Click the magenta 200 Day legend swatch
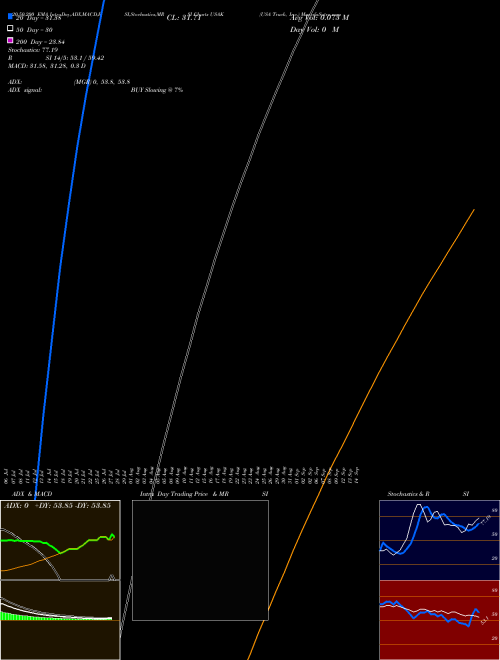Viewport: 500px width, 660px height. coord(10,40)
